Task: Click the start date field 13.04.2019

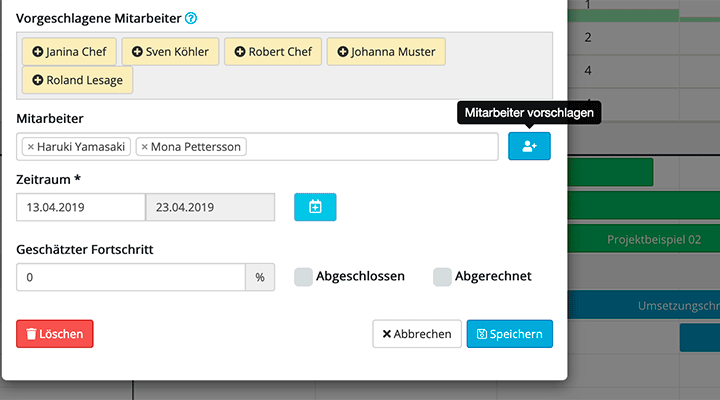Action: (x=81, y=207)
